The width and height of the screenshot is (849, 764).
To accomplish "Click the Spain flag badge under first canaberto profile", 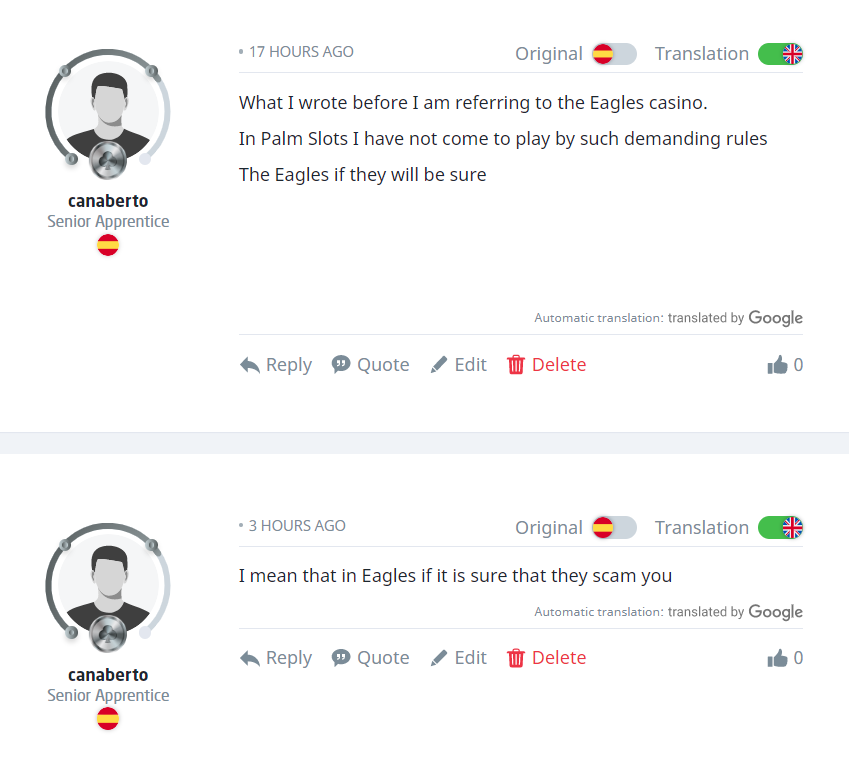I will pyautogui.click(x=108, y=244).
